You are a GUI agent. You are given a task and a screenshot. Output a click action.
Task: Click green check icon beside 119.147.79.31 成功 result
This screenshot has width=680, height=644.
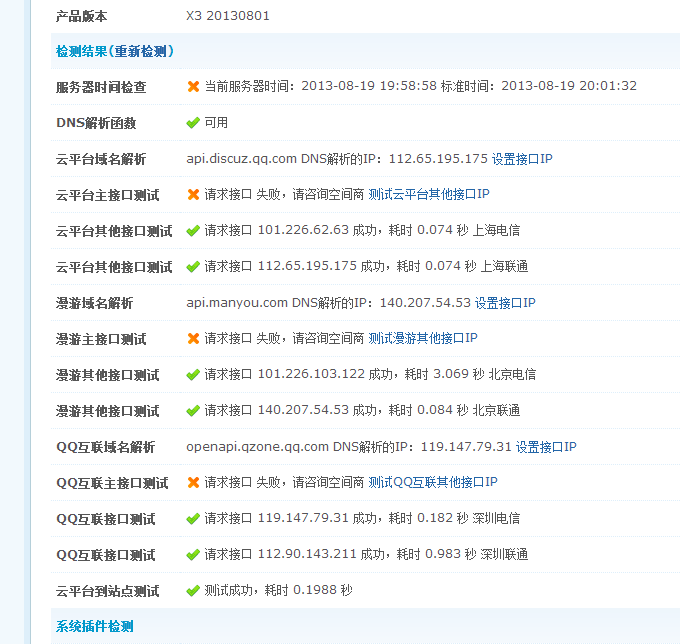(193, 519)
